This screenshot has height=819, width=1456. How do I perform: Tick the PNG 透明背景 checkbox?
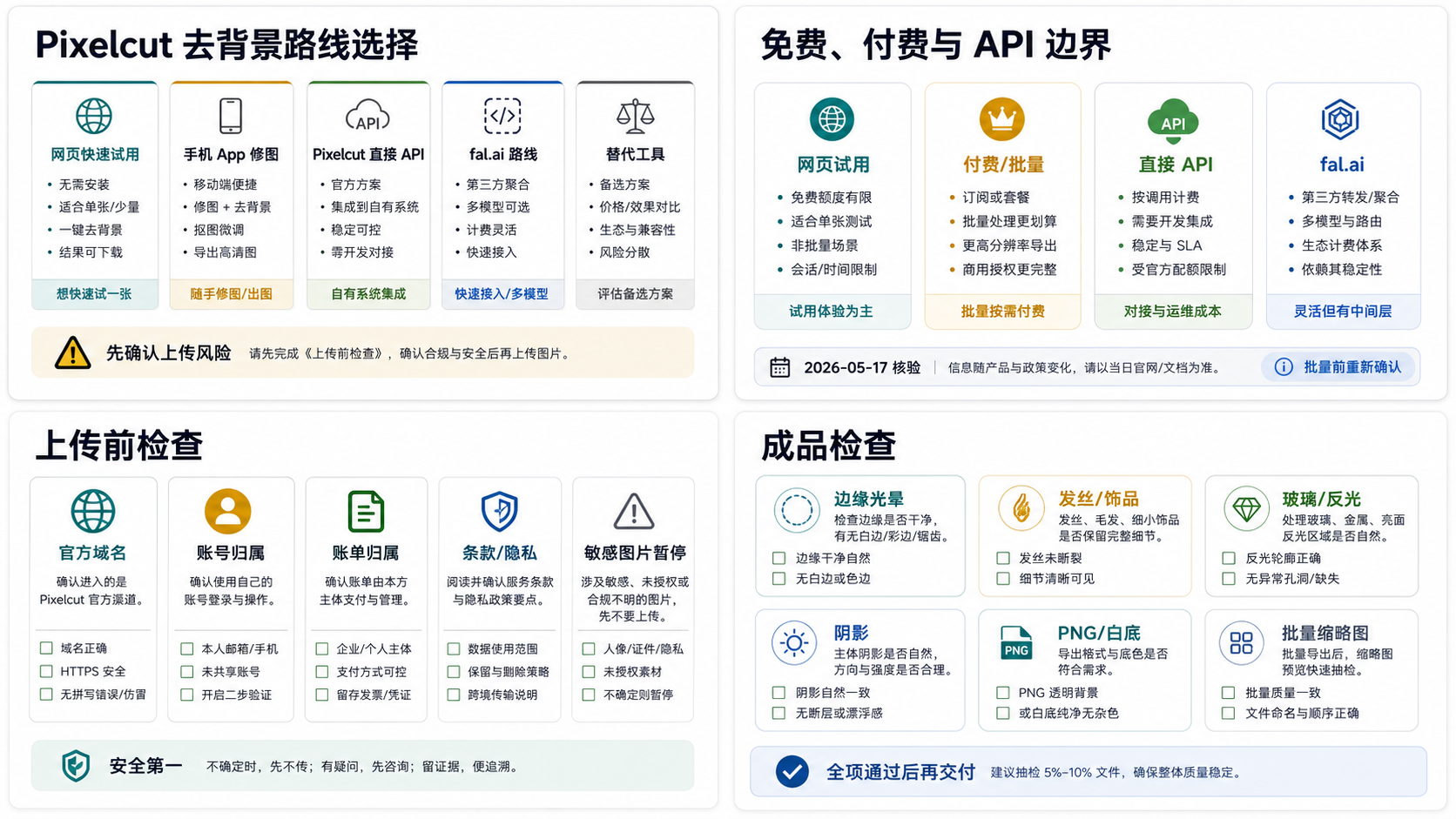(x=1003, y=693)
